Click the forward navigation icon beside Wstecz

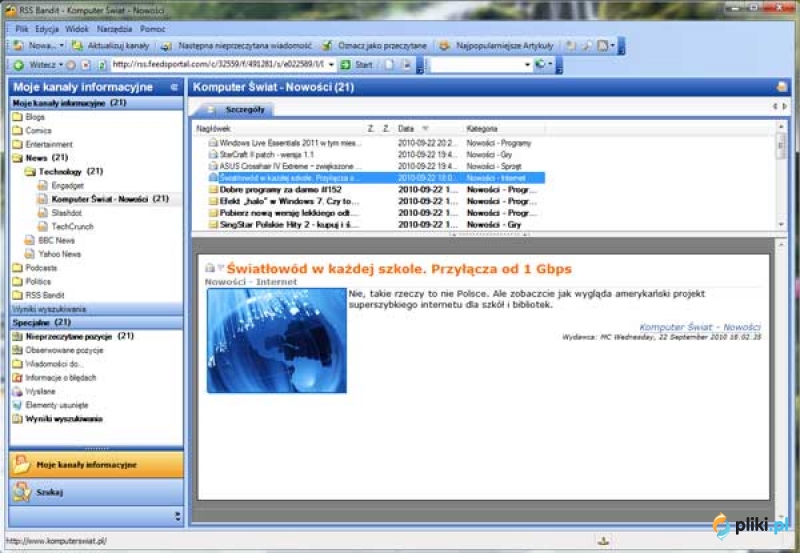click(71, 65)
